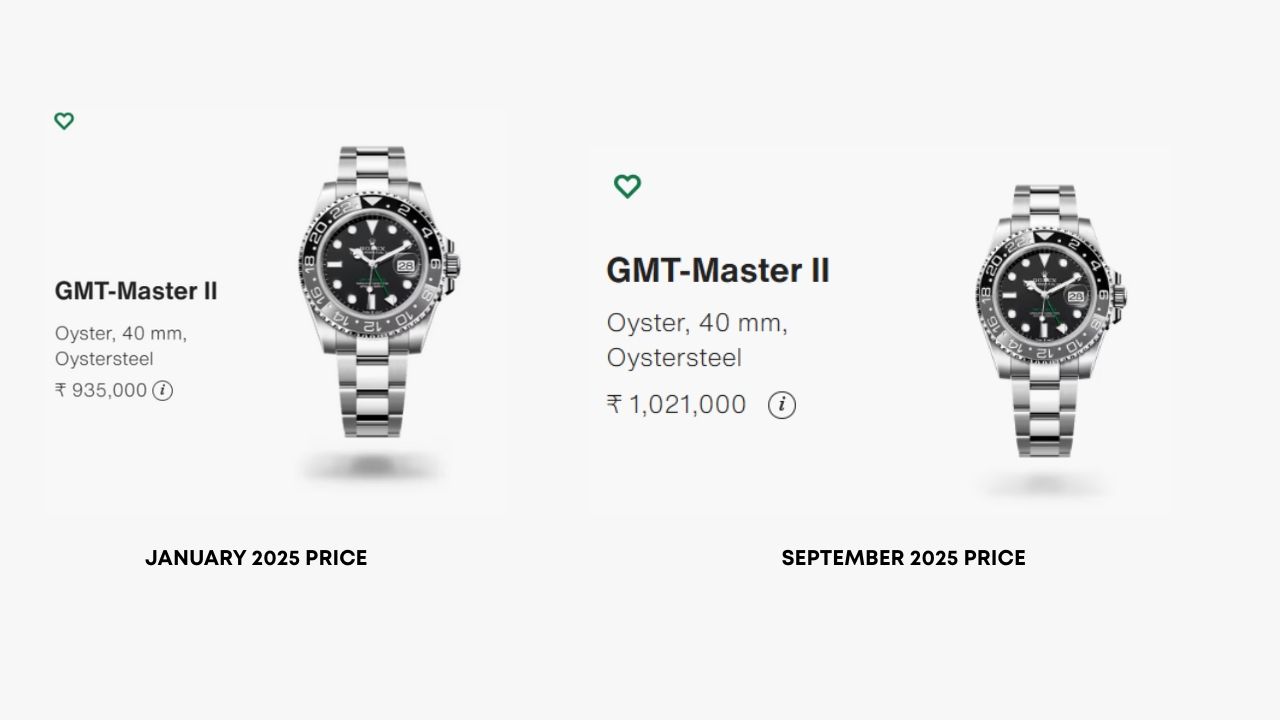Click the ₹ 1,021,000 price text
Image resolution: width=1280 pixels, height=720 pixels.
[x=676, y=405]
